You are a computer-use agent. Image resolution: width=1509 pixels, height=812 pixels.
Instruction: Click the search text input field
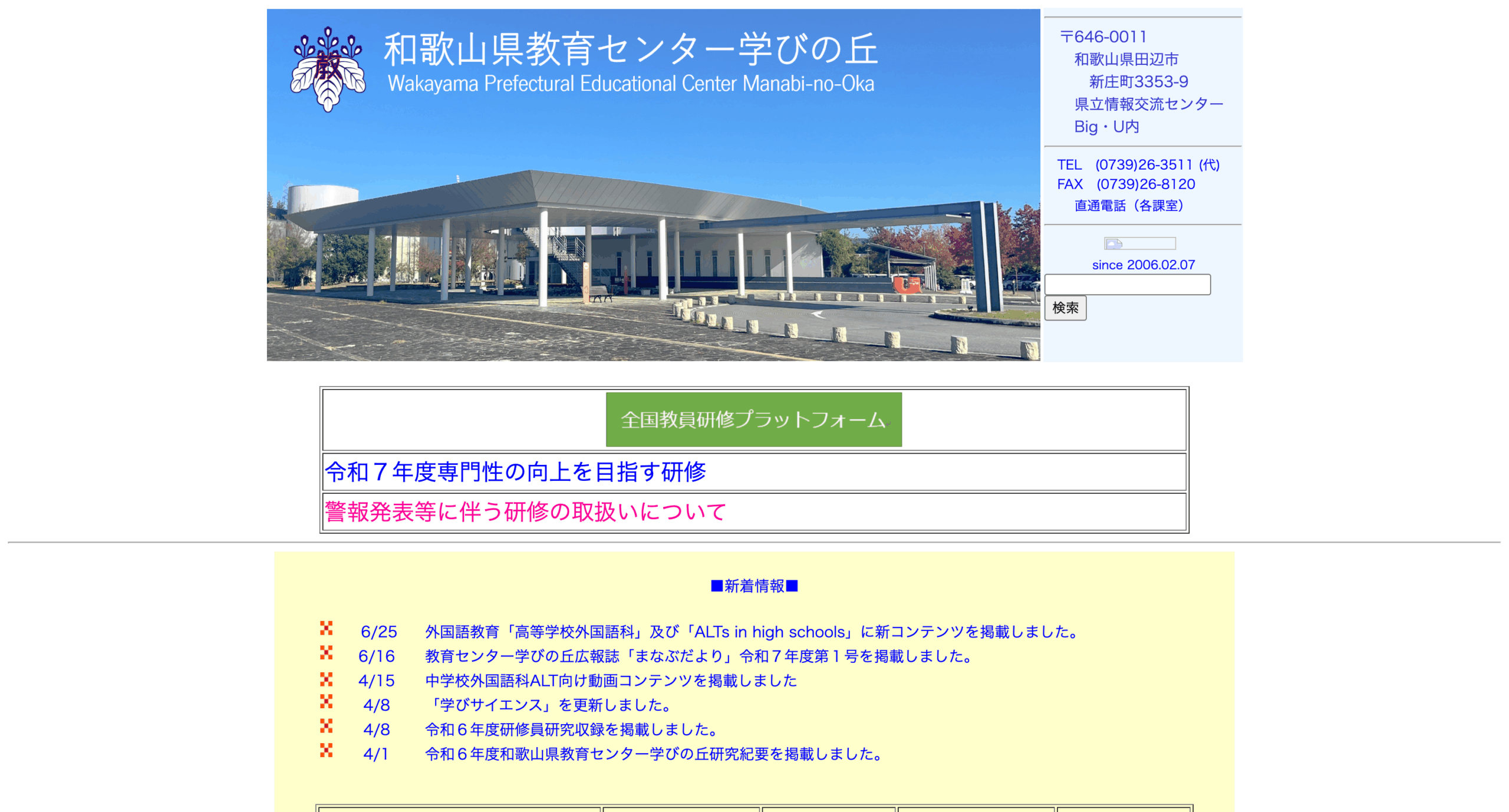coord(1127,285)
